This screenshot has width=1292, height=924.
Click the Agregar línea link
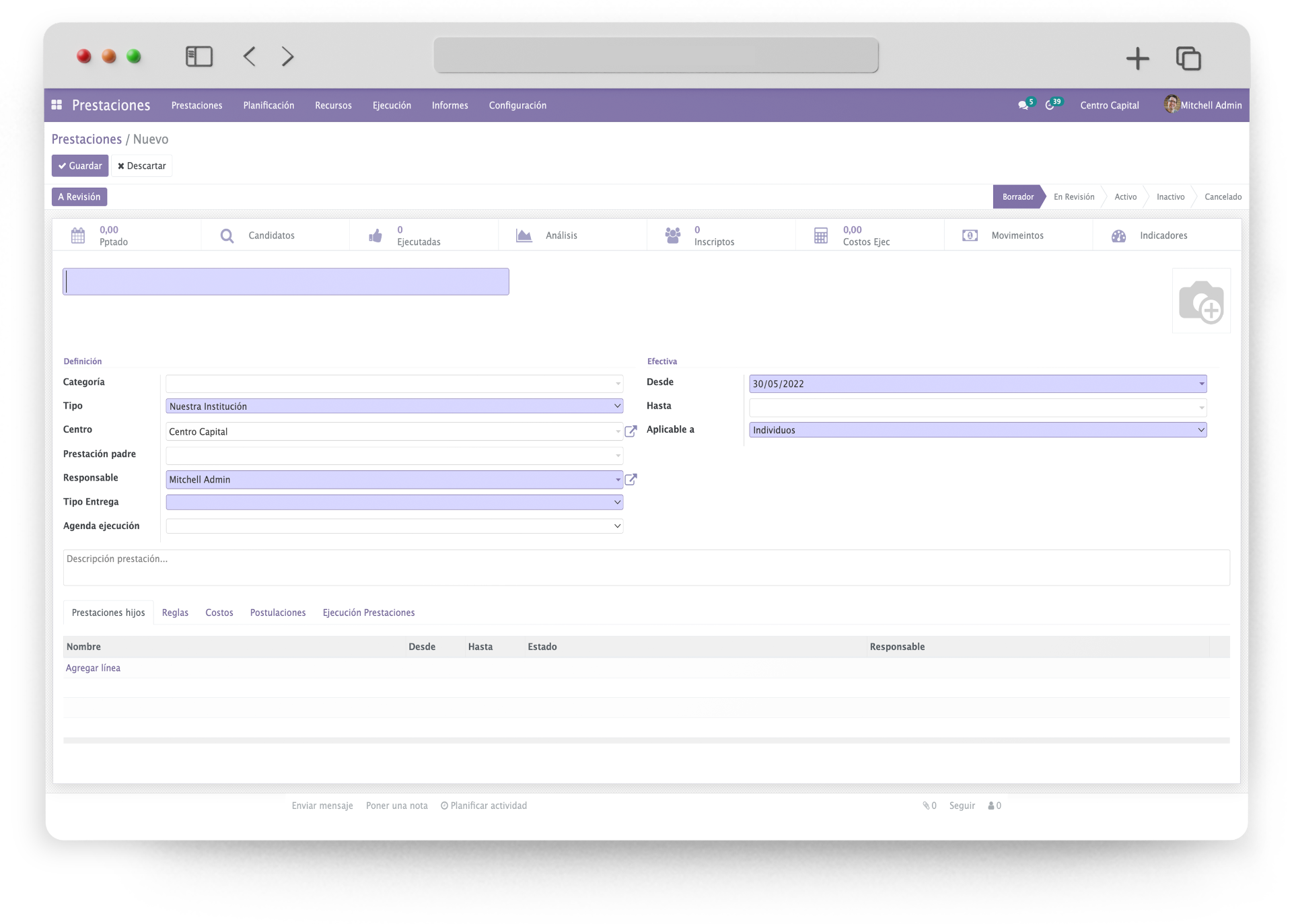tap(93, 668)
